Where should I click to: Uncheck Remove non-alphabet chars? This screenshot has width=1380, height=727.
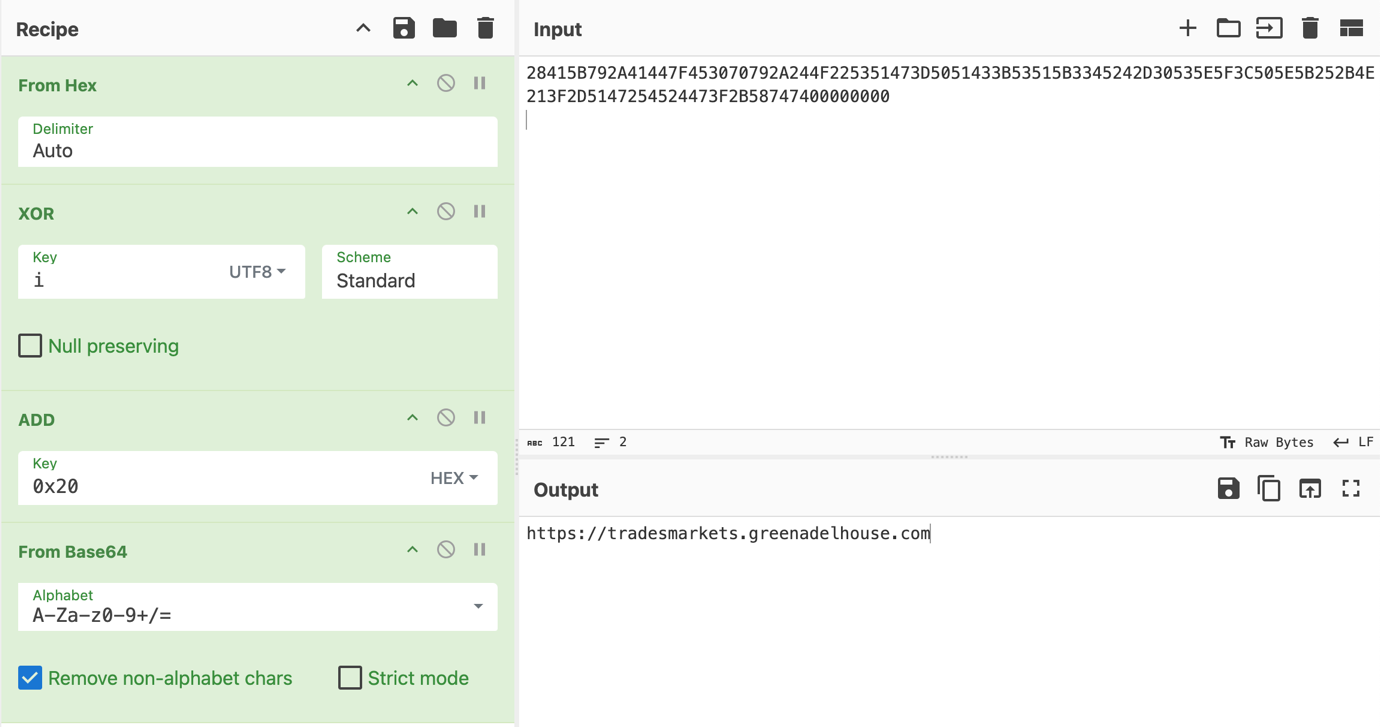pos(31,678)
